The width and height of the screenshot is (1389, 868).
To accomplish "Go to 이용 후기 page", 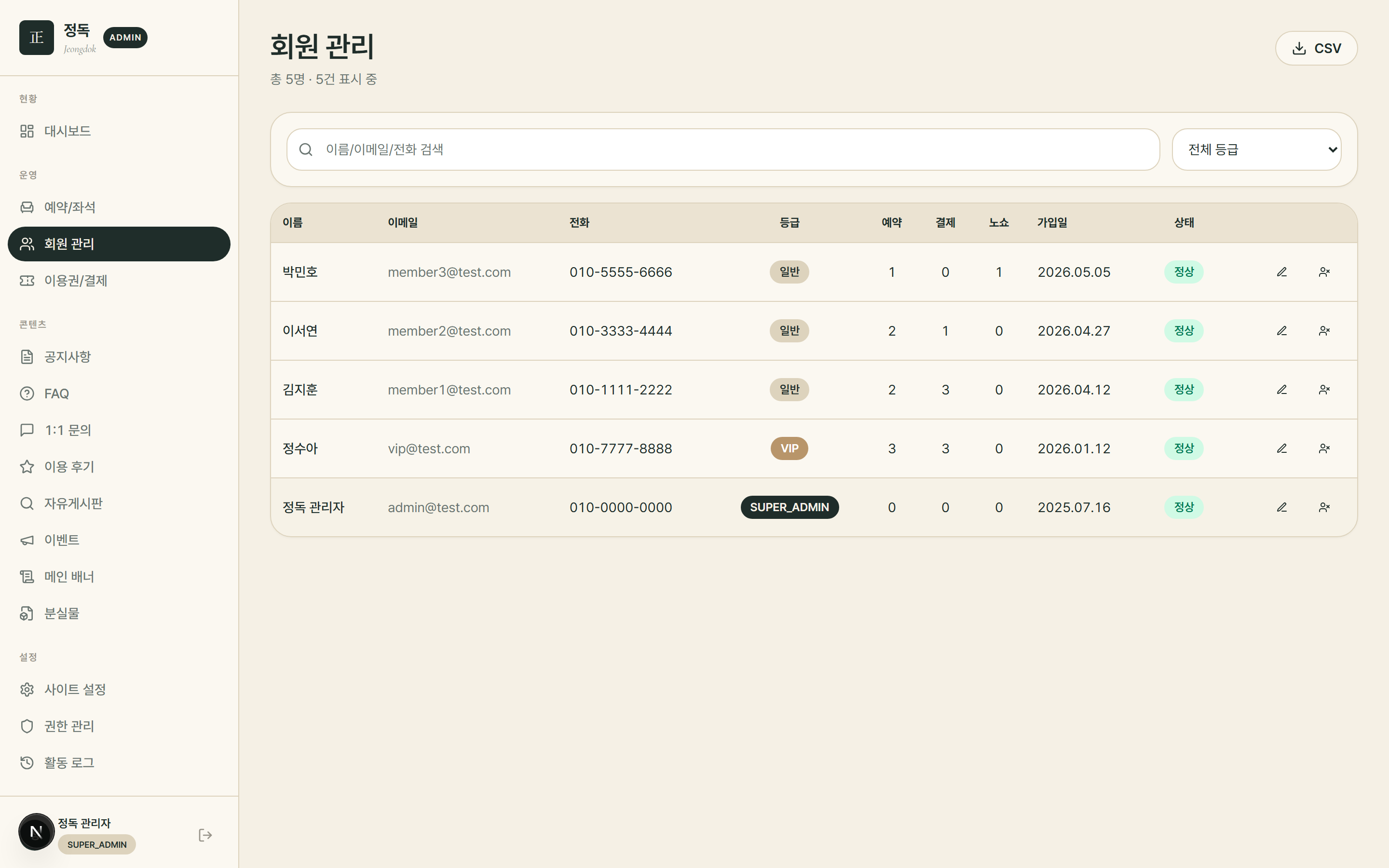I will [x=119, y=467].
